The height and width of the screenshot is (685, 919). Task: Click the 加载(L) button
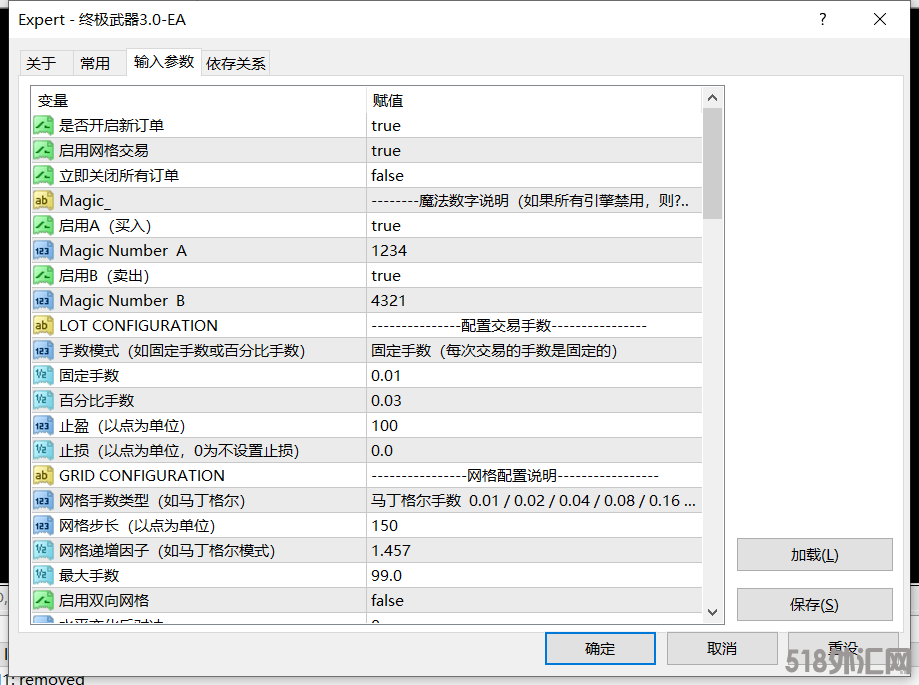[814, 555]
